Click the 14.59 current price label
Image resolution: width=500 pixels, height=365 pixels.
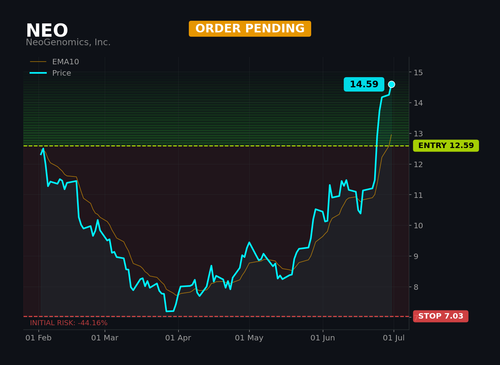click(364, 84)
